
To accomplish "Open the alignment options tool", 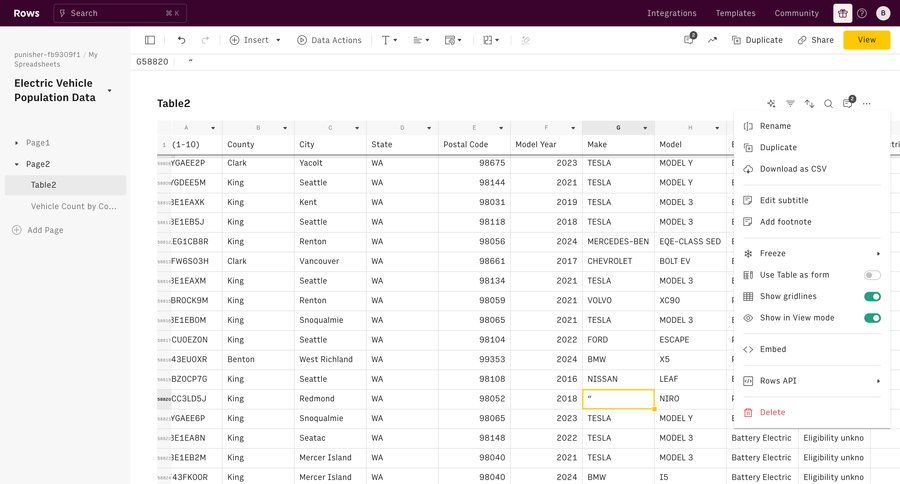I will coord(421,40).
